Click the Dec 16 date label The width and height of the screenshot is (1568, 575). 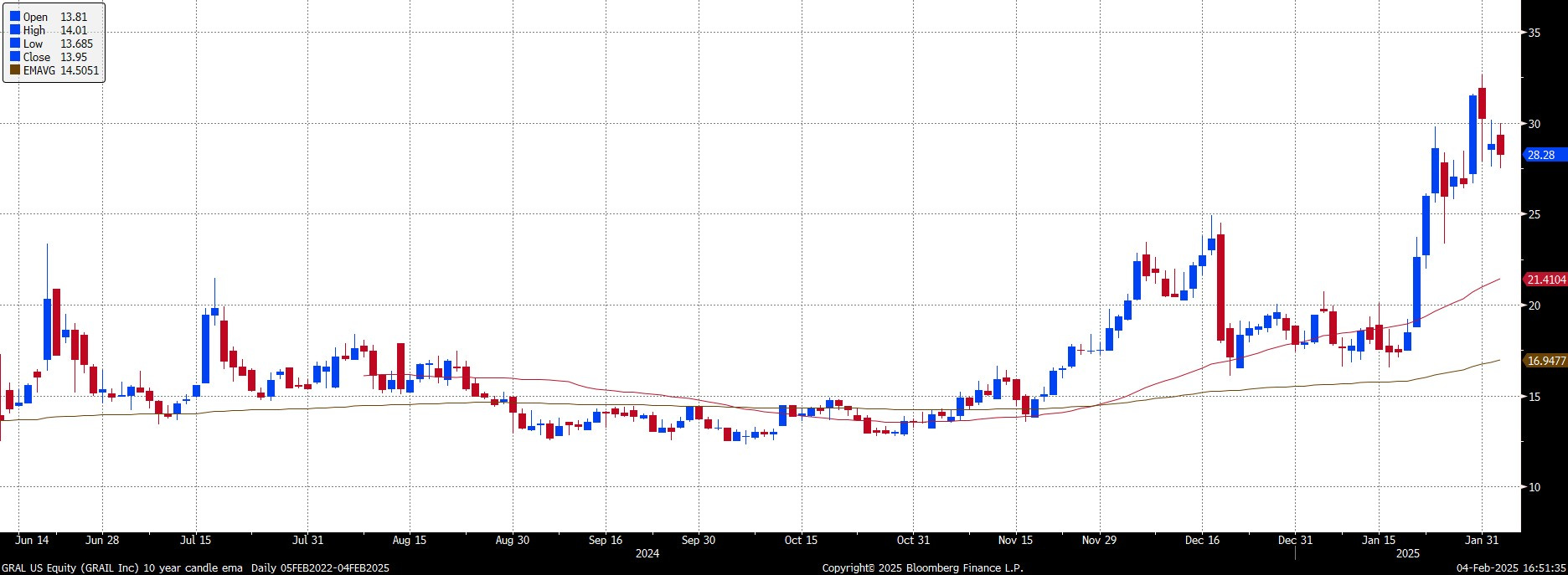pyautogui.click(x=1202, y=540)
